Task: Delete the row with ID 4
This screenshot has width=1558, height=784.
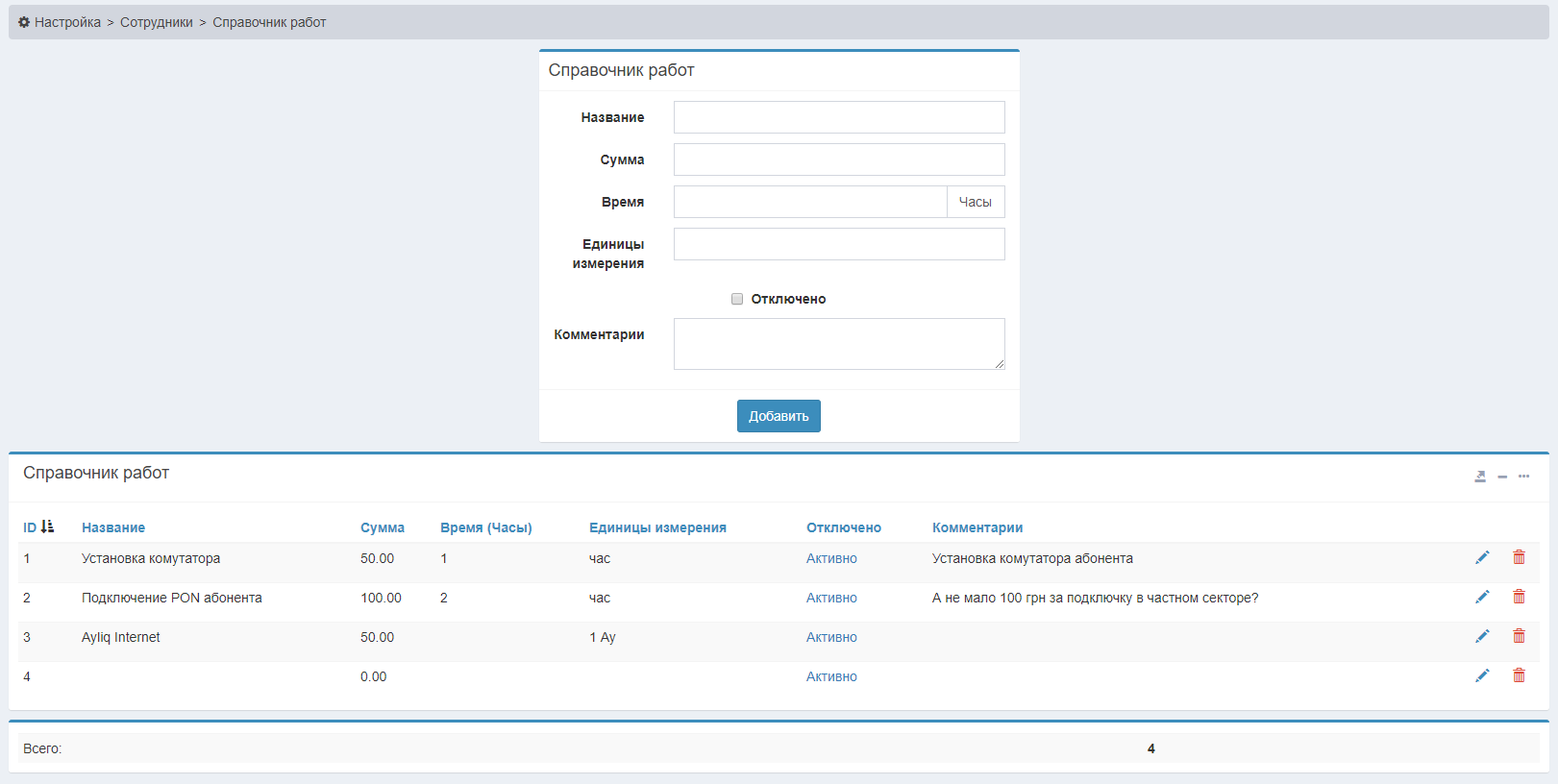Action: pyautogui.click(x=1519, y=676)
